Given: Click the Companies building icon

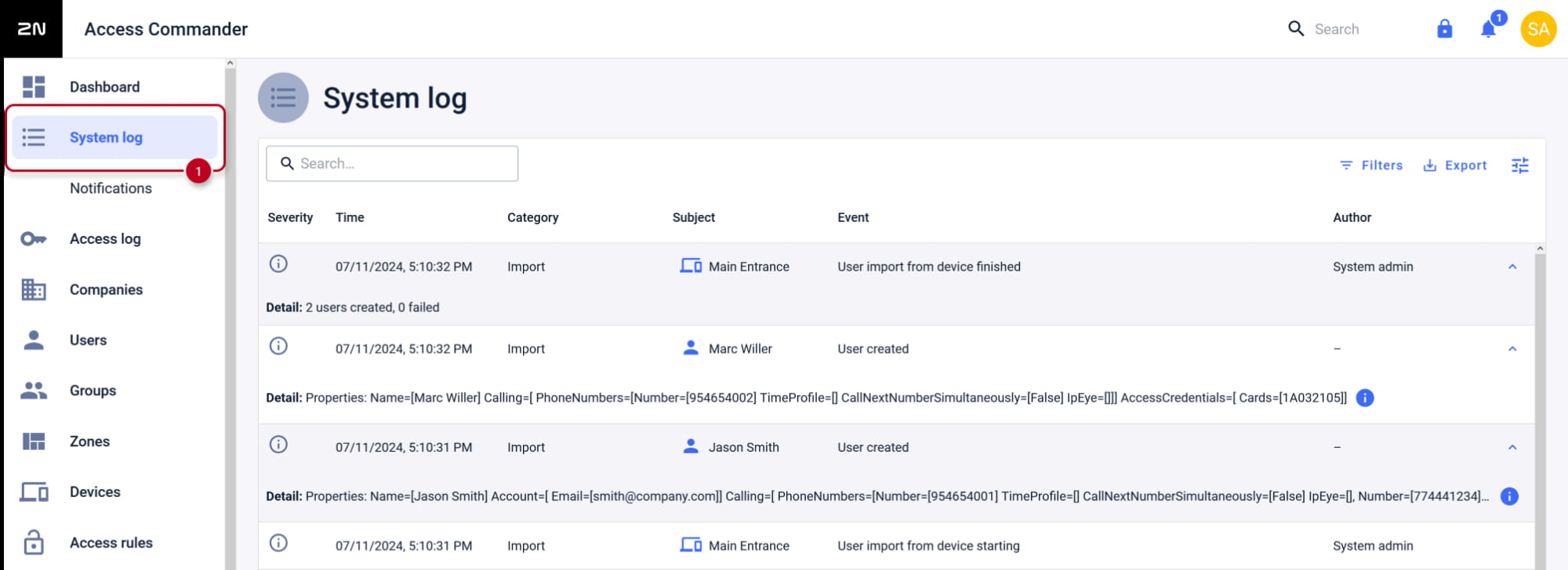Looking at the screenshot, I should [x=34, y=289].
